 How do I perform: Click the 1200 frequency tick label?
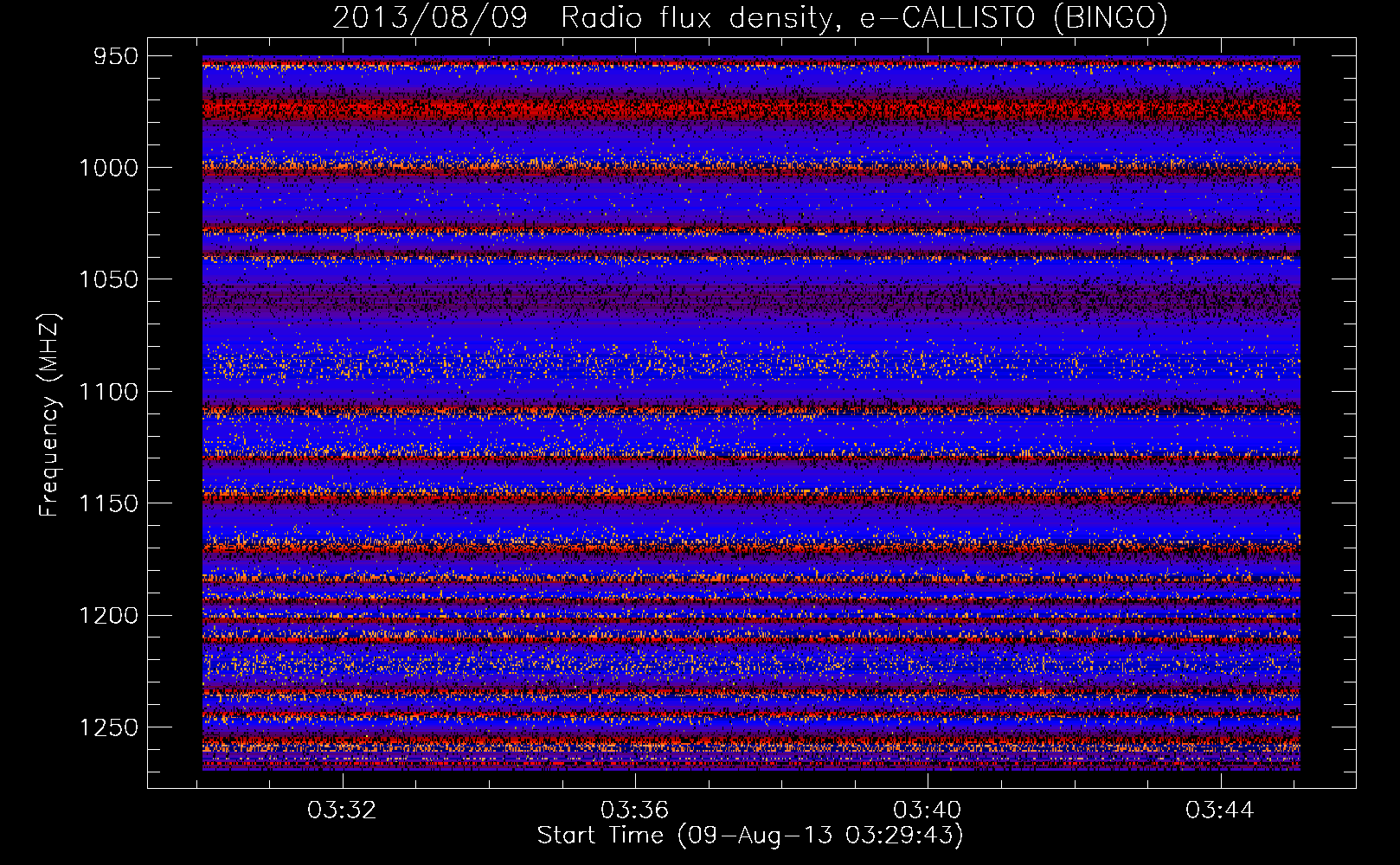point(108,615)
